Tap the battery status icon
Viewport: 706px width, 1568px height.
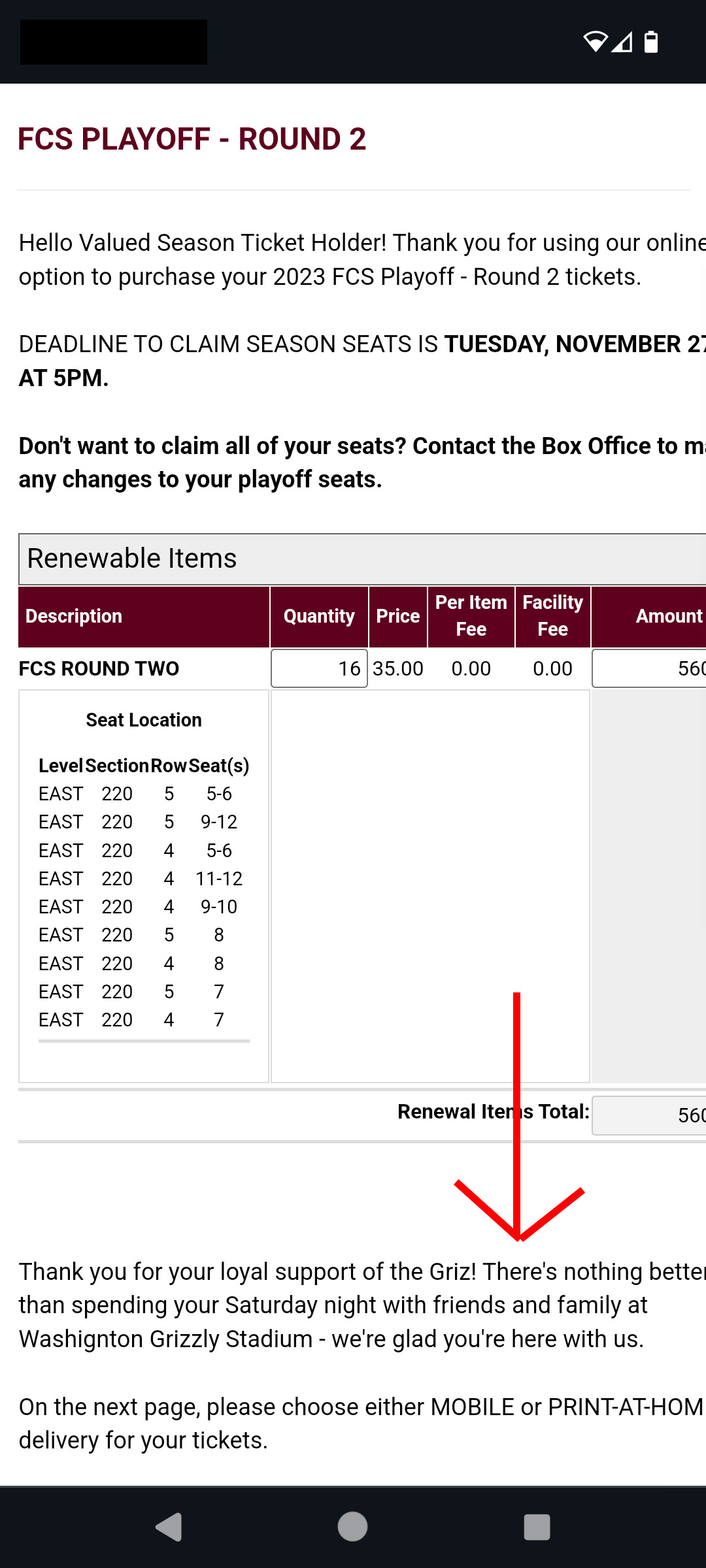(651, 42)
